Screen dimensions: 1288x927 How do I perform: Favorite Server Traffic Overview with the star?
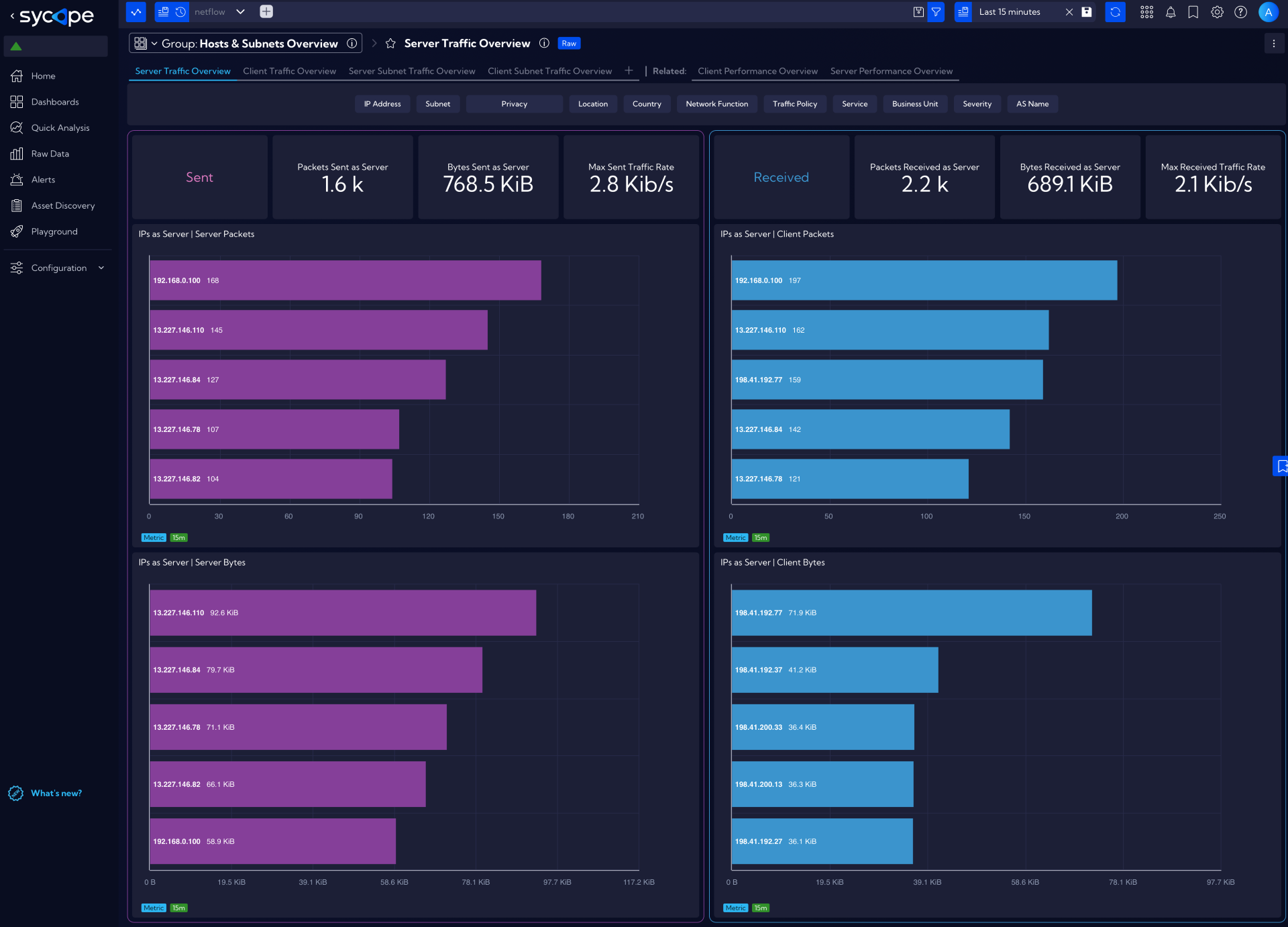click(390, 44)
